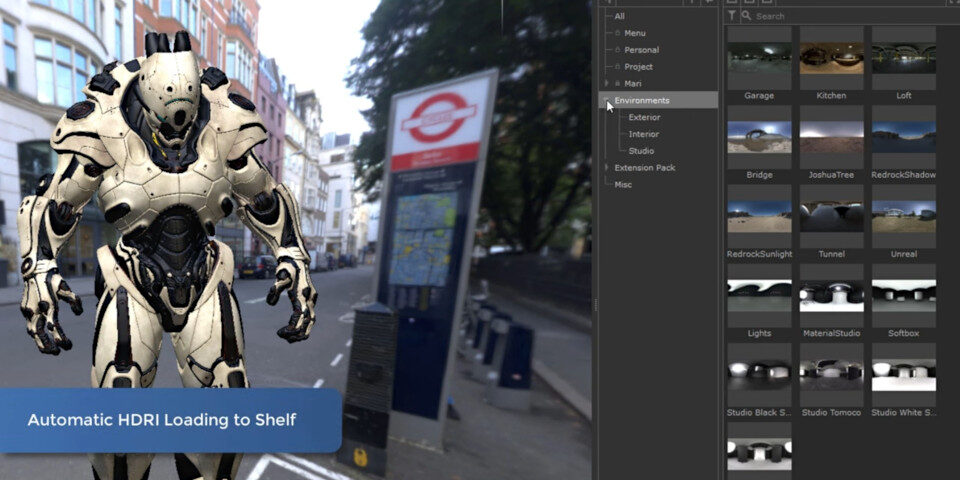Choose the Loft environment thumbnail
The height and width of the screenshot is (480, 960).
(903, 58)
